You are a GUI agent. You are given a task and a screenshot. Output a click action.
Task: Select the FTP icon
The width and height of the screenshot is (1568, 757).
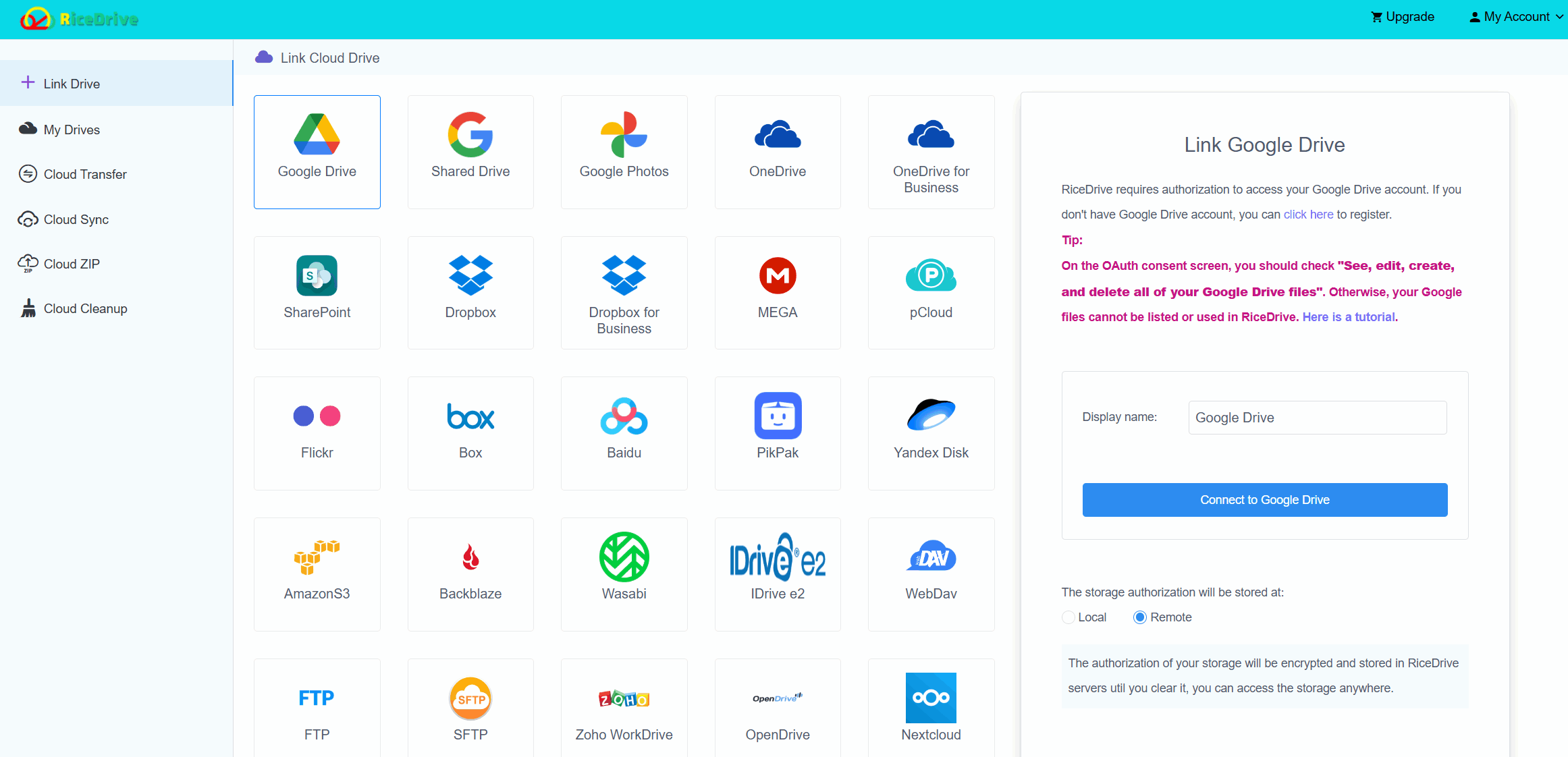pos(317,698)
